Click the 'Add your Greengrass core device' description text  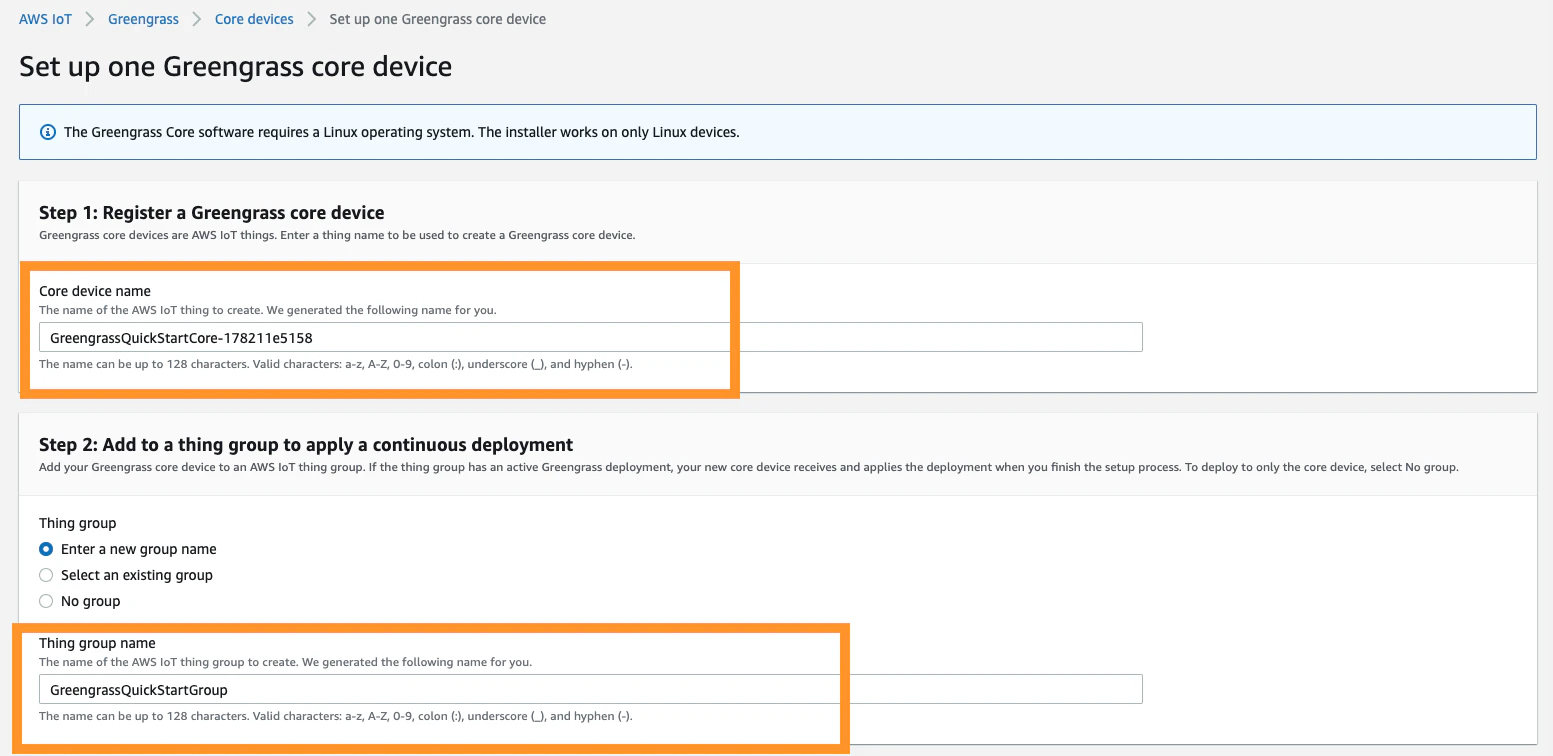point(749,467)
